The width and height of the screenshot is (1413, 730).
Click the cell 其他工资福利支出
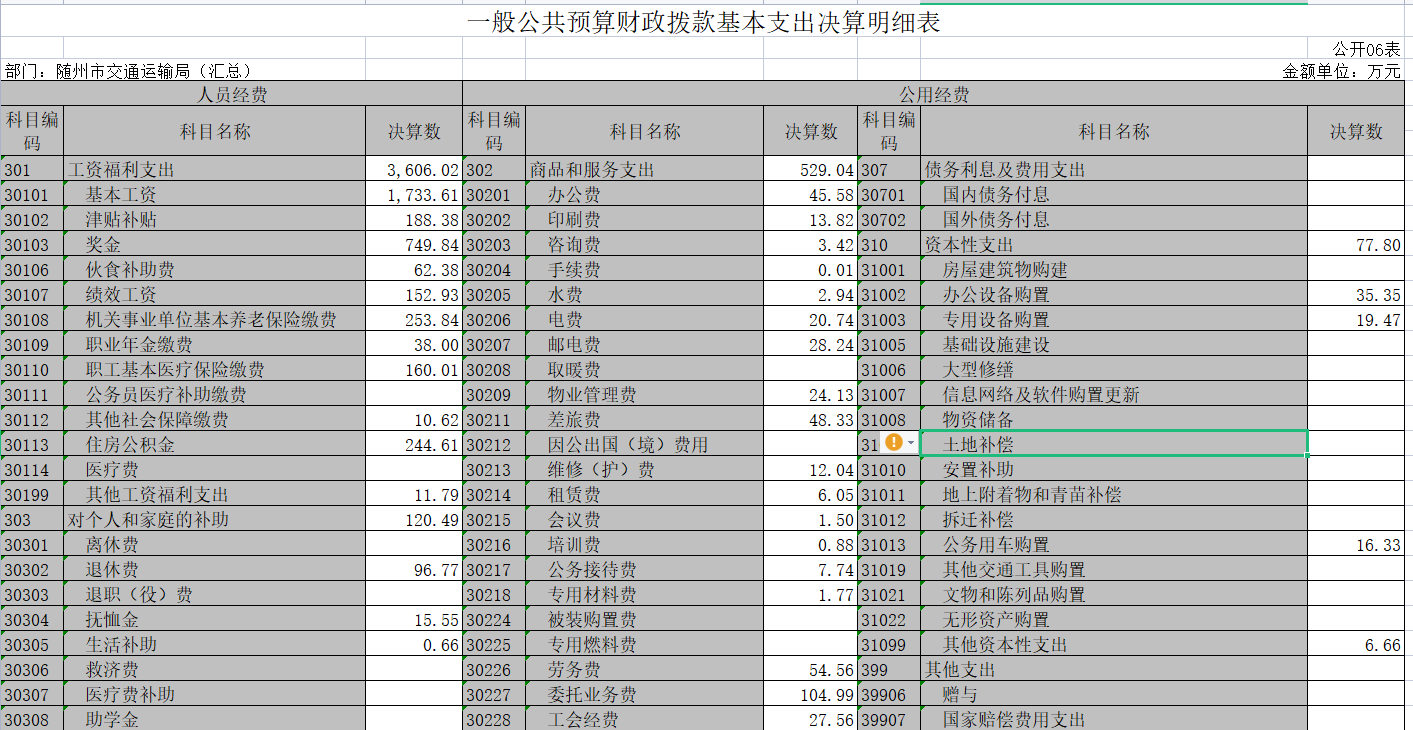(215, 495)
